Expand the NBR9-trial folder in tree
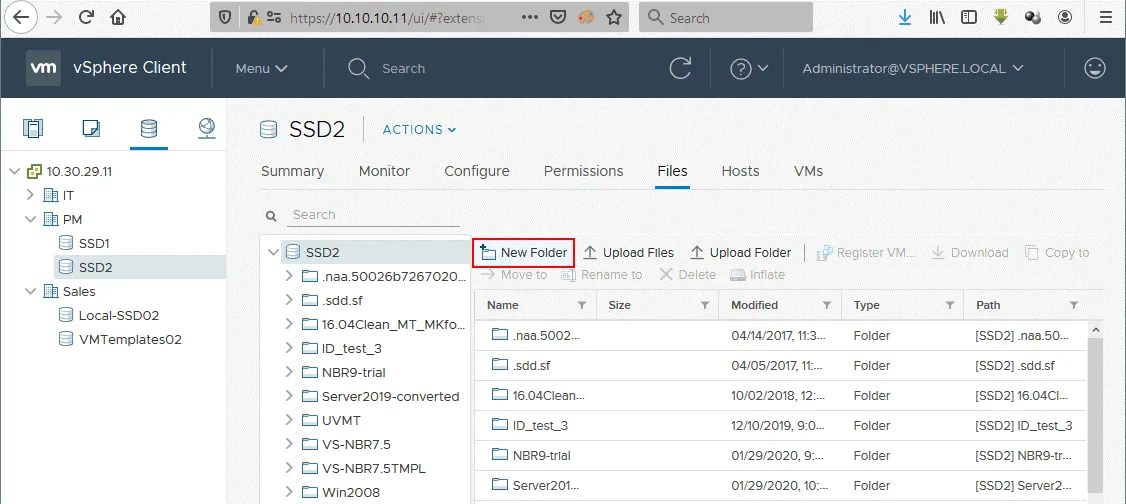Image resolution: width=1126 pixels, height=504 pixels. coord(289,372)
